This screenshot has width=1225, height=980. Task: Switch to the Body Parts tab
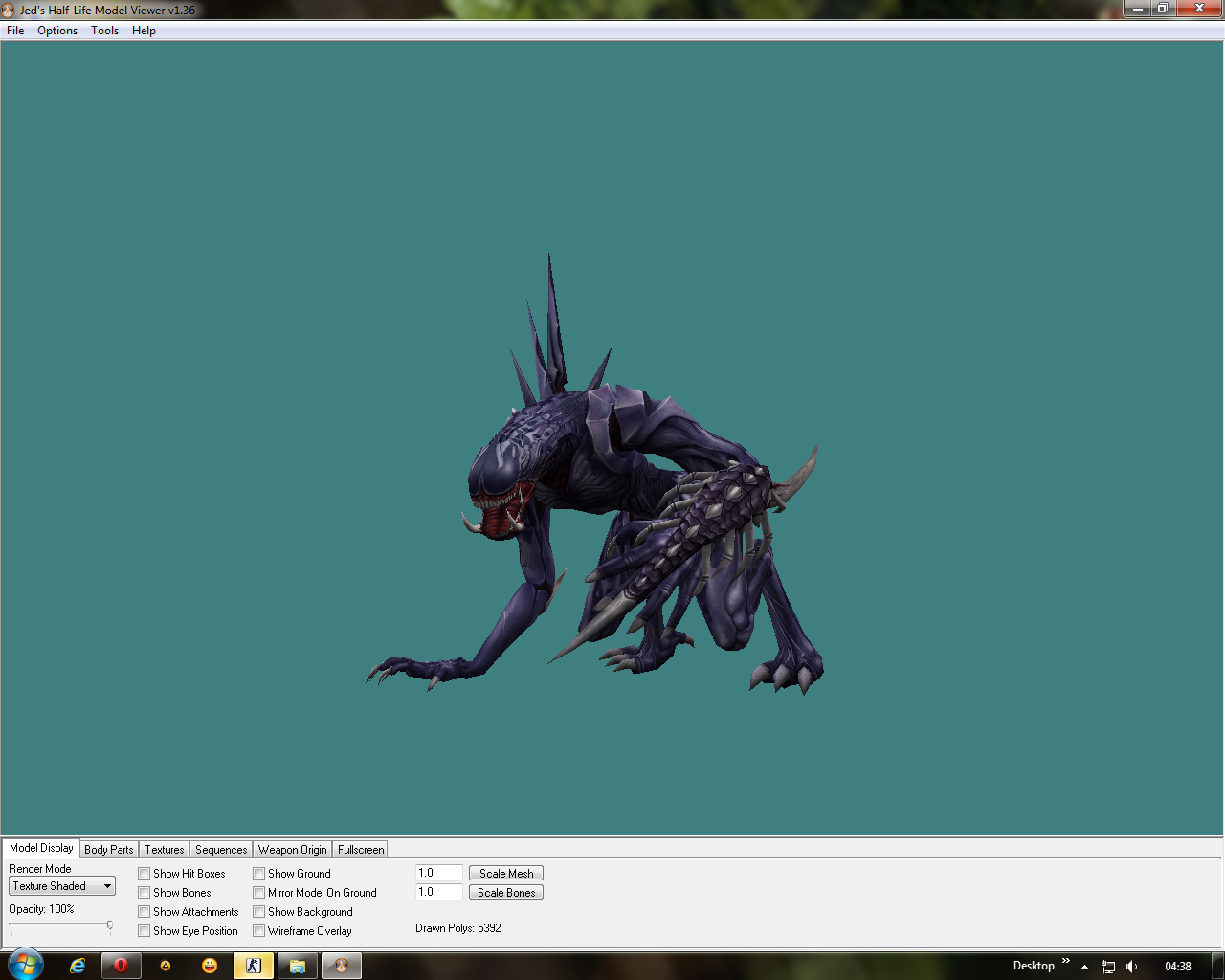tap(109, 850)
